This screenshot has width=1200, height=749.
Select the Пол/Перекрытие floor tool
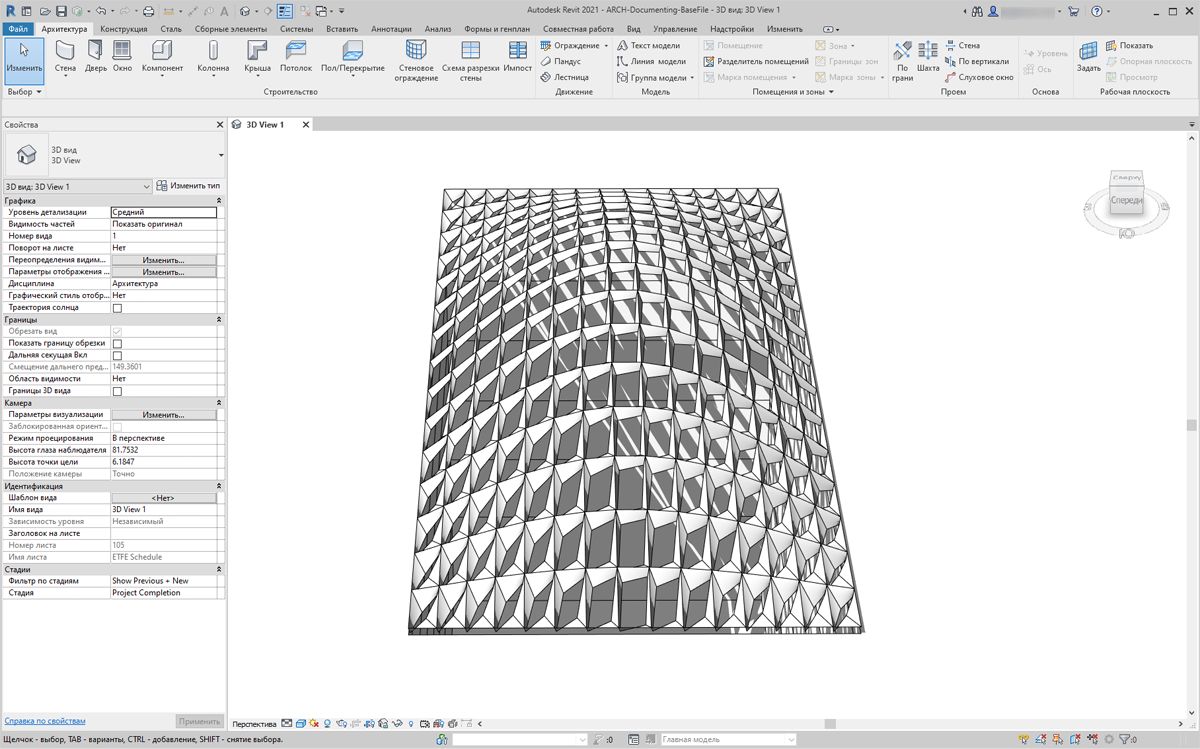point(352,58)
